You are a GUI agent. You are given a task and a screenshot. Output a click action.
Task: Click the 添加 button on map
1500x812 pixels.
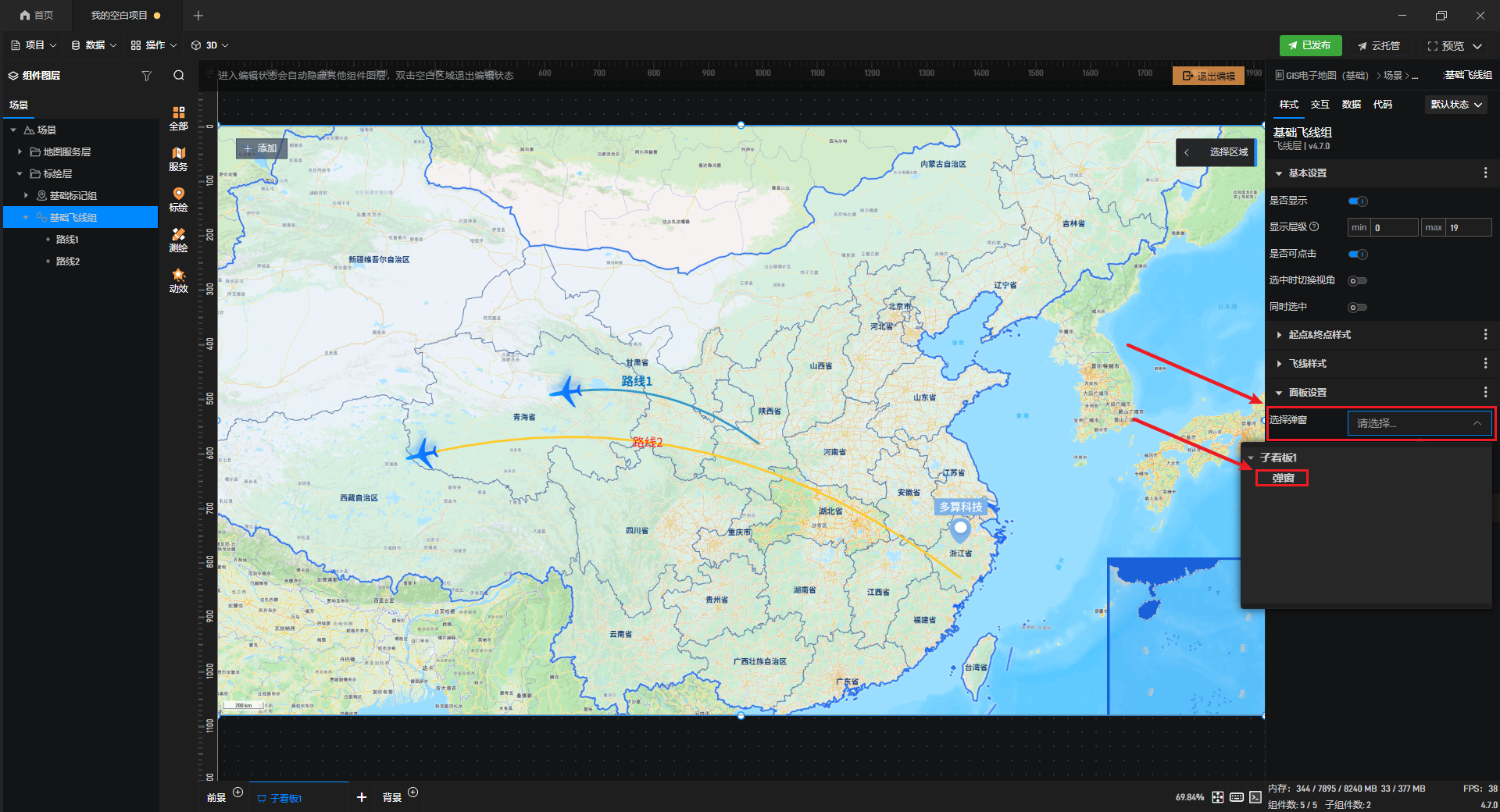260,148
